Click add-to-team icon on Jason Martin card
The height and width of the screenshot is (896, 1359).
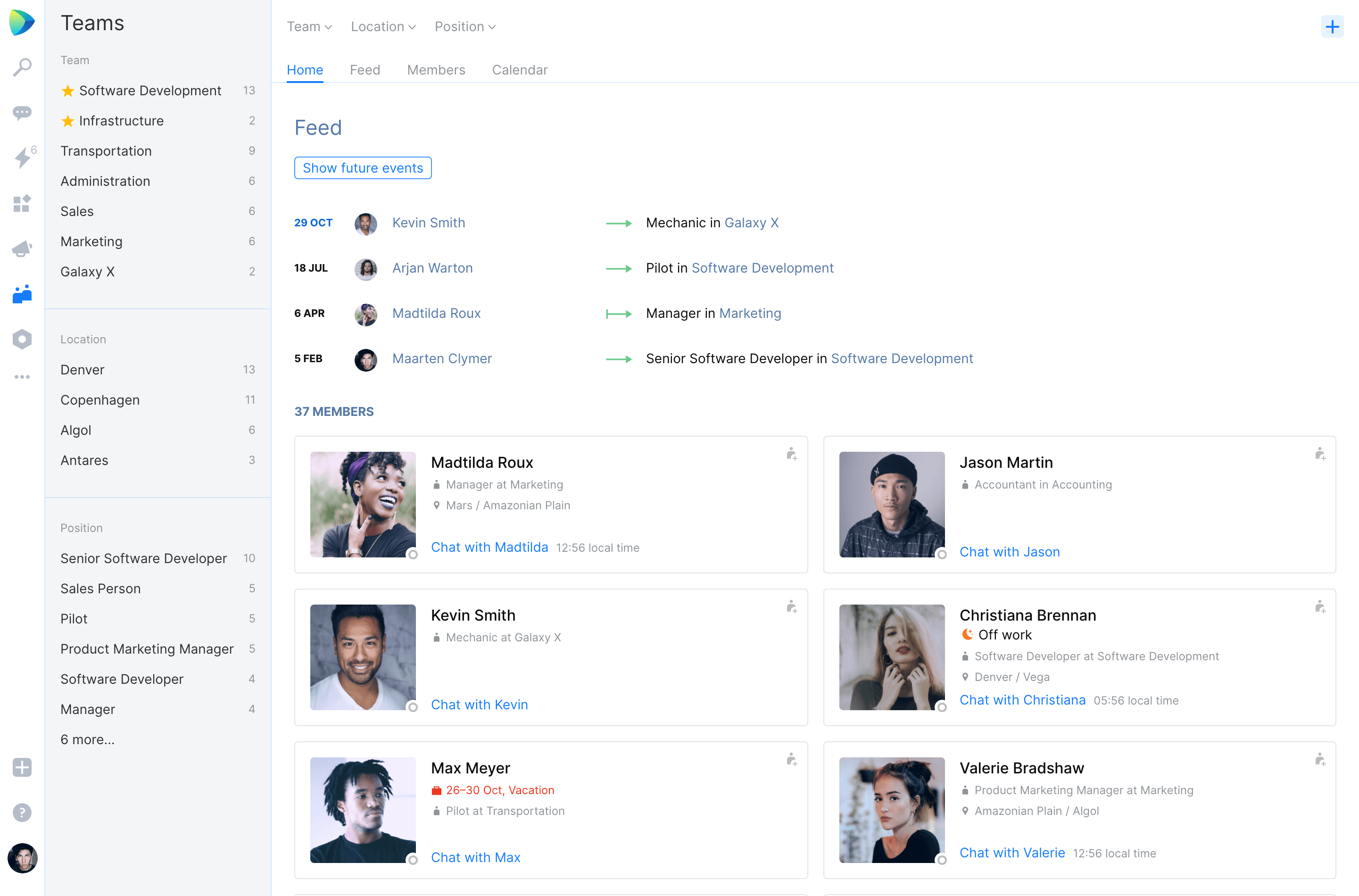coord(1319,454)
